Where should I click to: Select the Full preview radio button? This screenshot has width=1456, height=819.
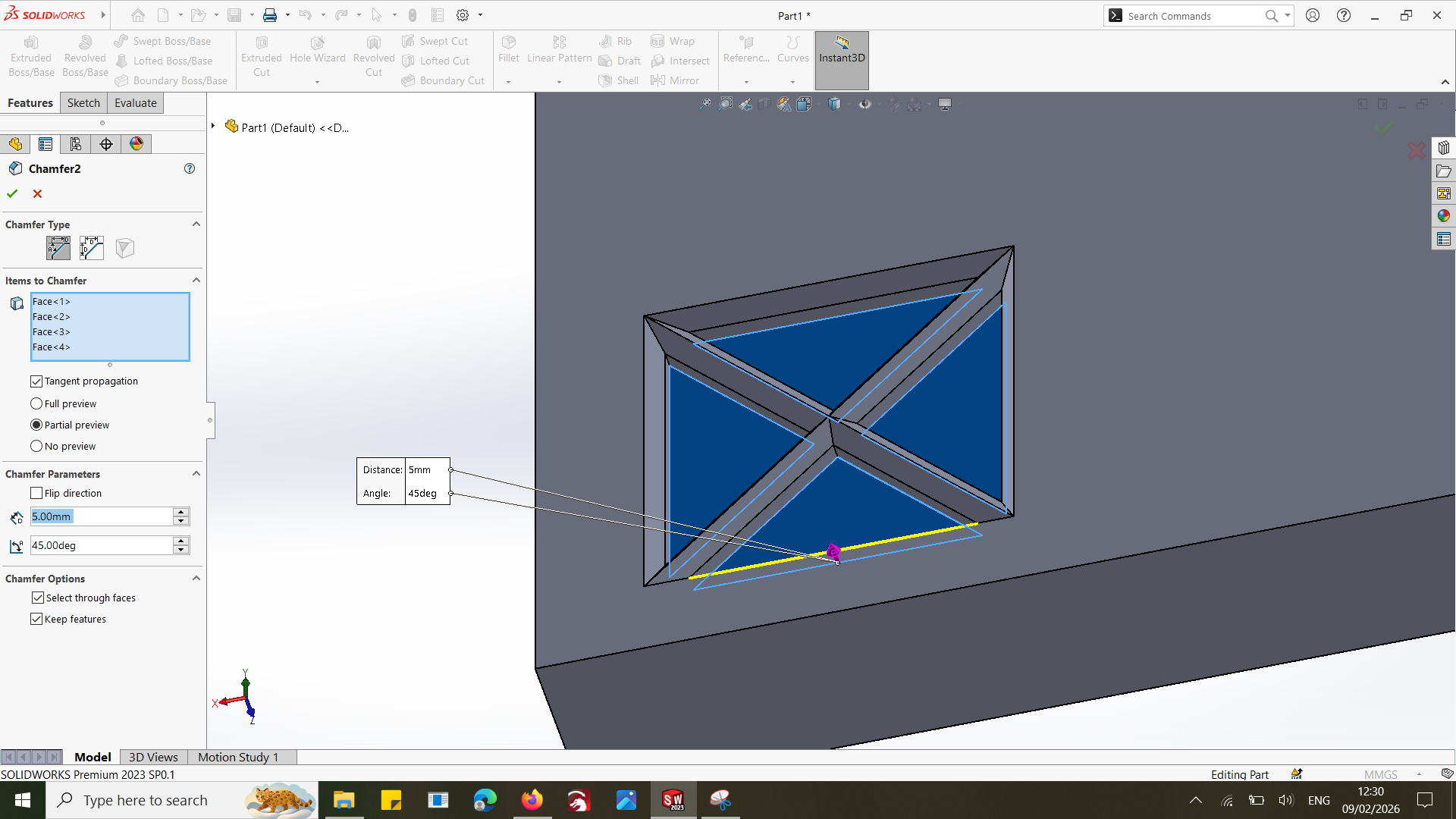point(36,404)
